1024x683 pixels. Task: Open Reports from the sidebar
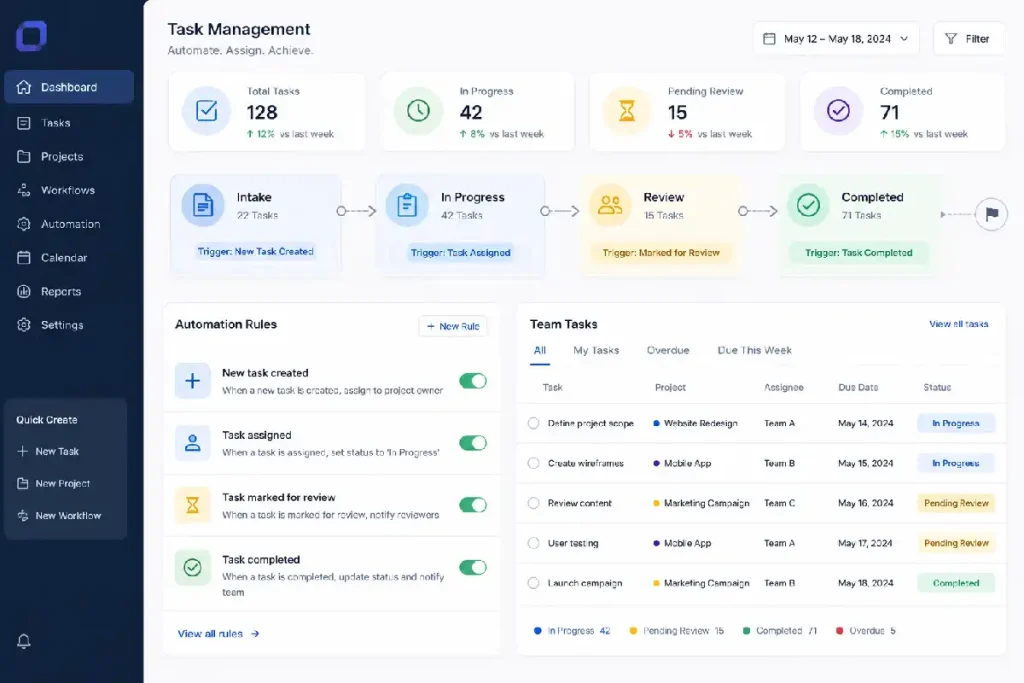[x=69, y=291]
